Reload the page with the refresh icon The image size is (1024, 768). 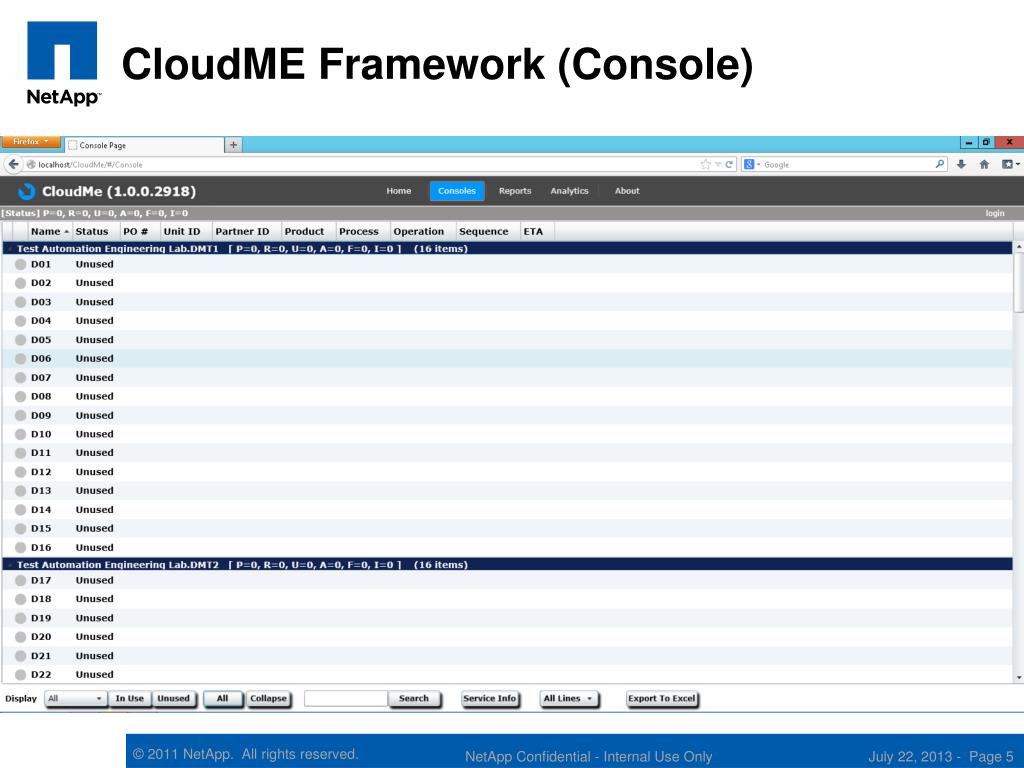tap(729, 165)
